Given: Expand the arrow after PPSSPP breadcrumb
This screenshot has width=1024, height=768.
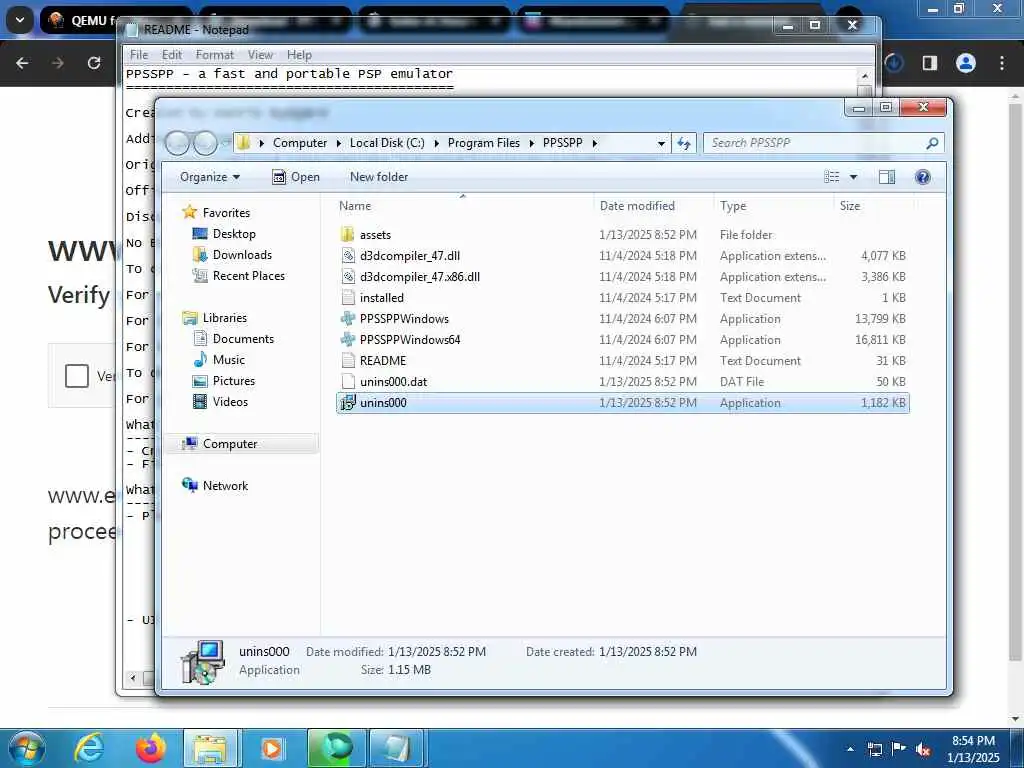Looking at the screenshot, I should [x=594, y=143].
